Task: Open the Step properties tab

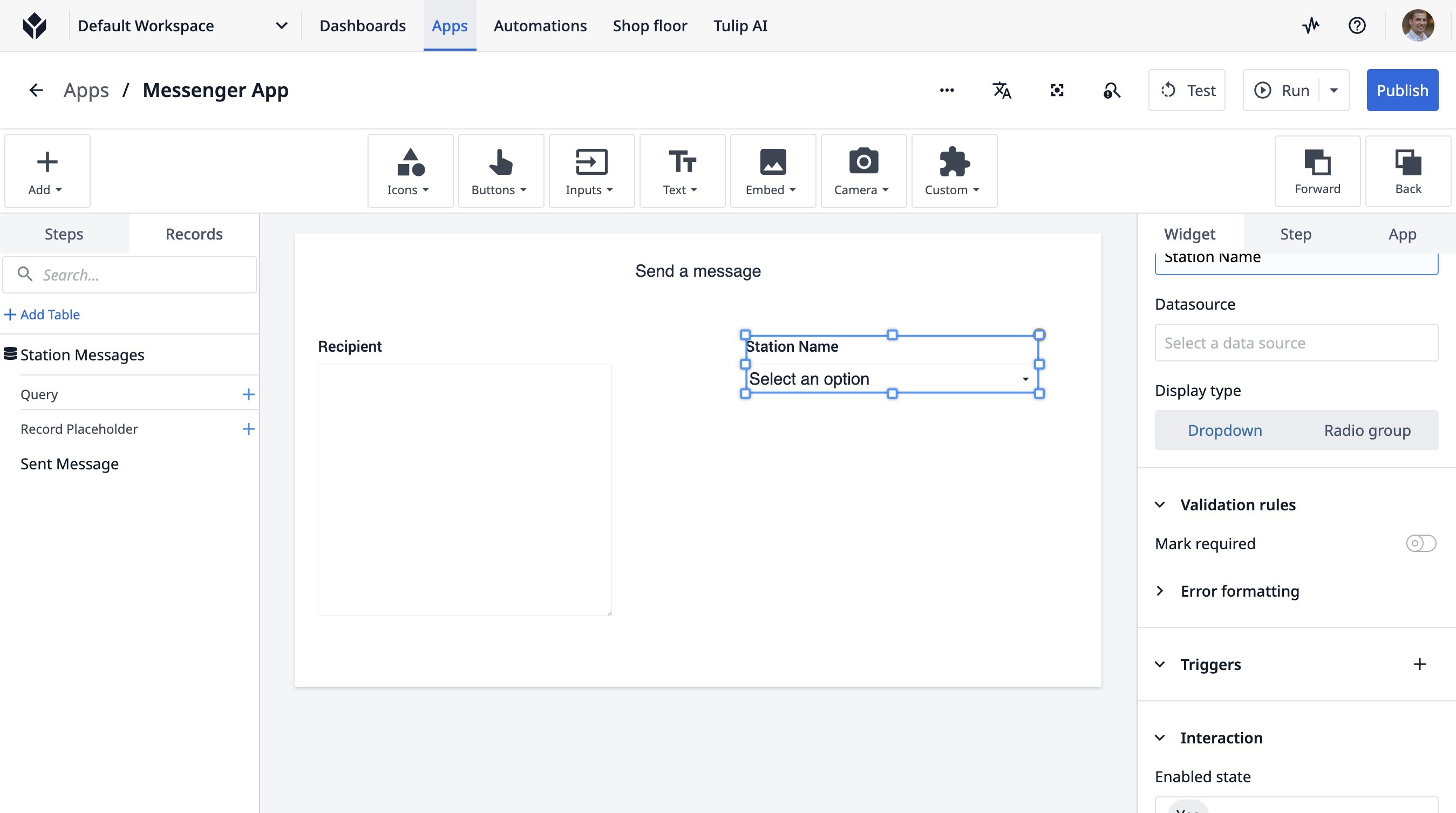Action: (x=1295, y=234)
